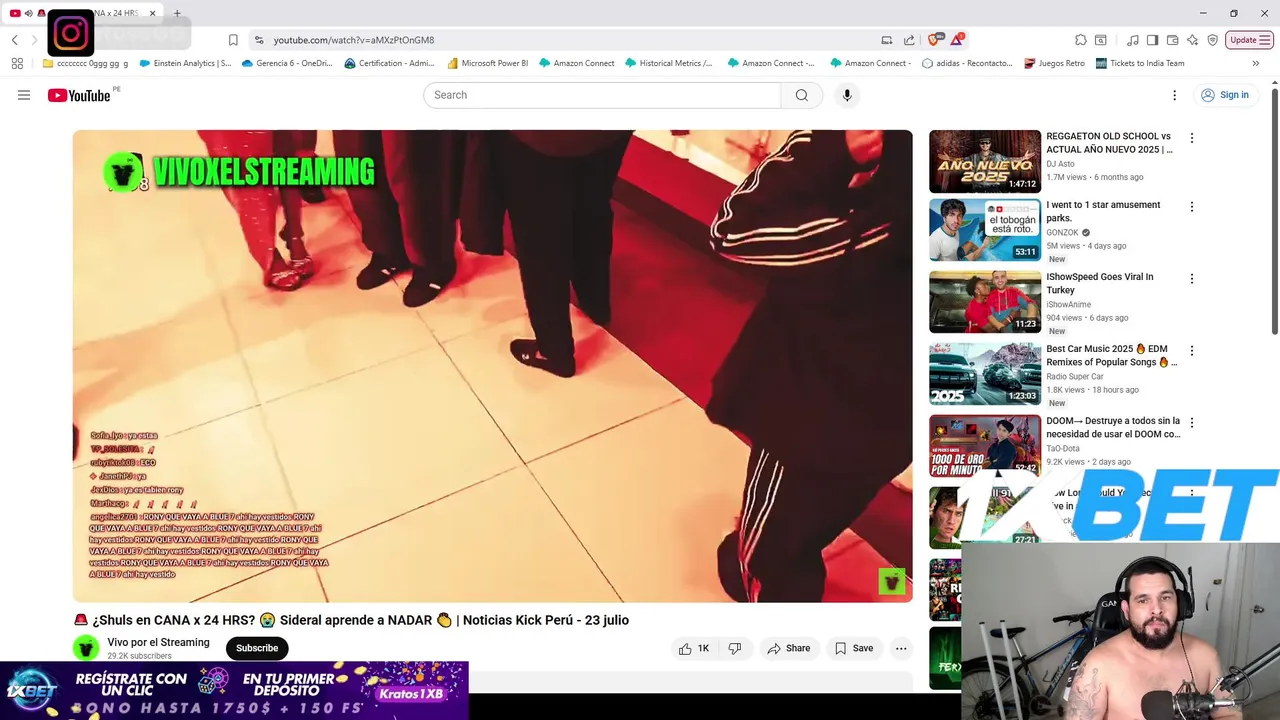Open YouTube settings three-dot menu
The height and width of the screenshot is (720, 1280).
click(x=1174, y=95)
